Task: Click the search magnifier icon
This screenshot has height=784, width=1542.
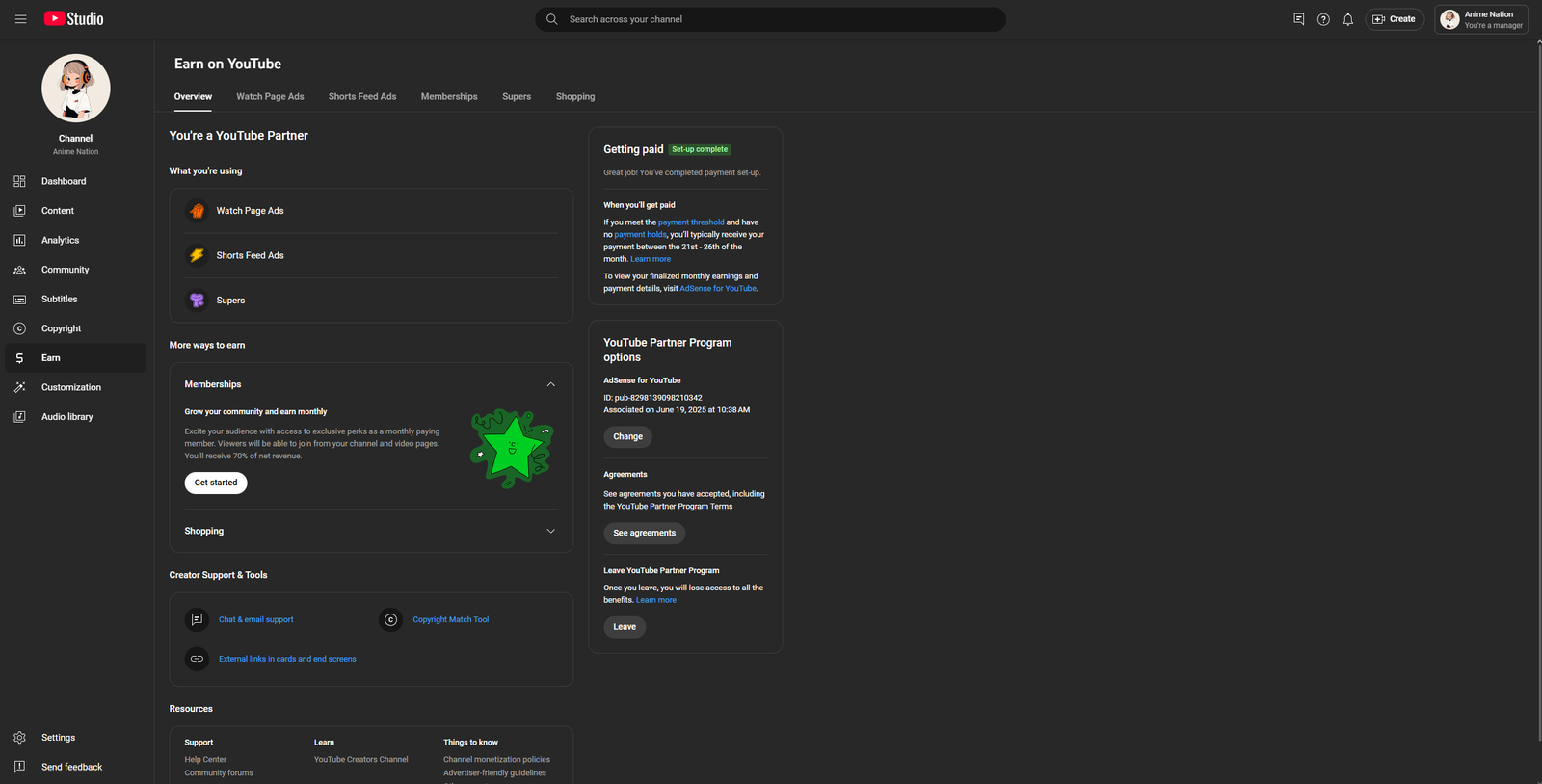Action: coord(552,19)
